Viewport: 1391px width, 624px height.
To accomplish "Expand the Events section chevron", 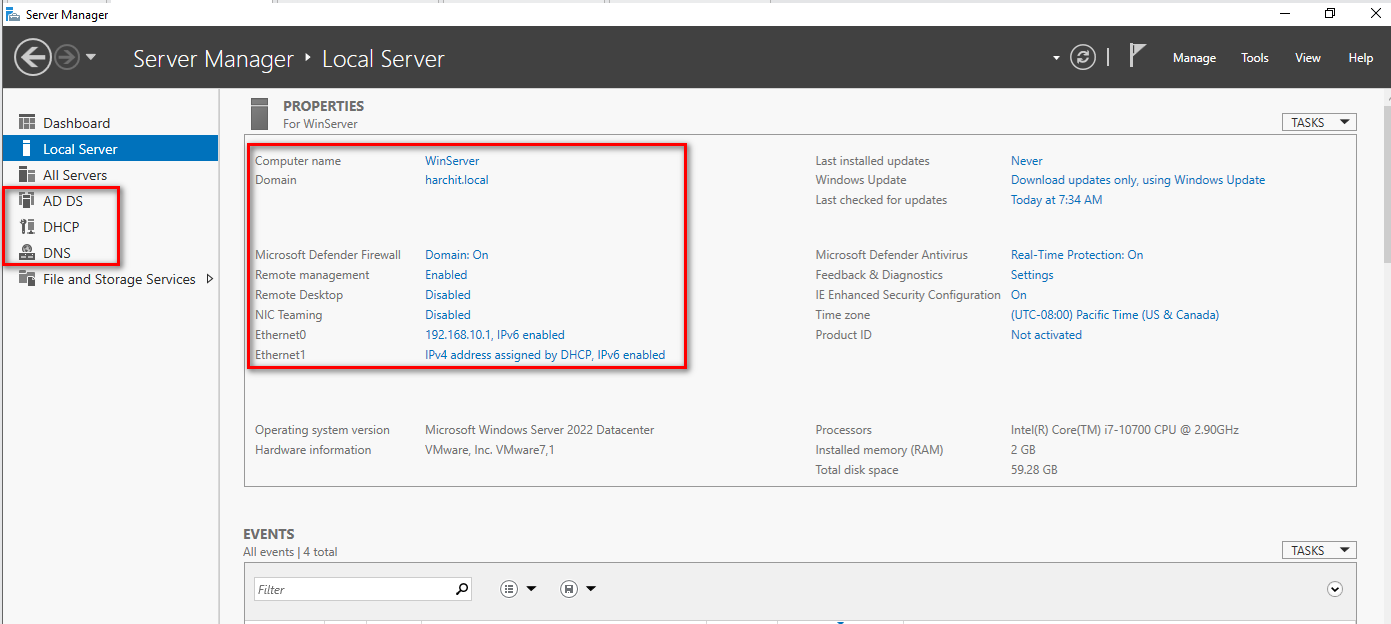I will 1334,589.
